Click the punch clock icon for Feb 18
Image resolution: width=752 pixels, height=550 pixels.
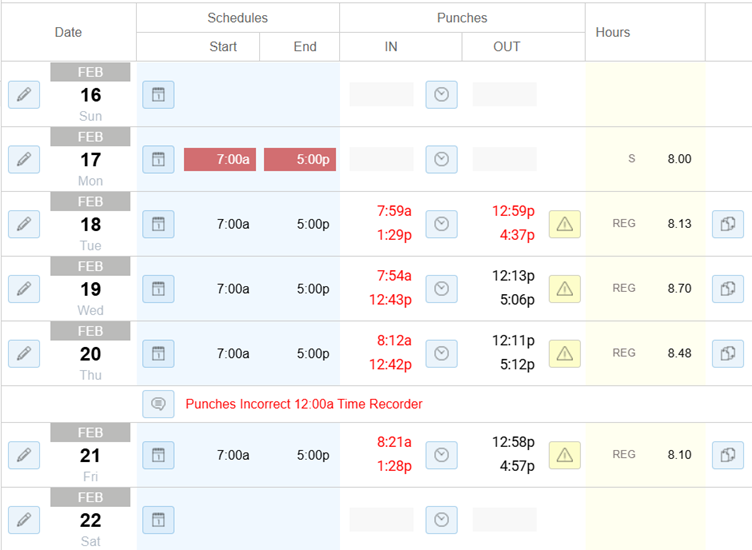coord(441,224)
